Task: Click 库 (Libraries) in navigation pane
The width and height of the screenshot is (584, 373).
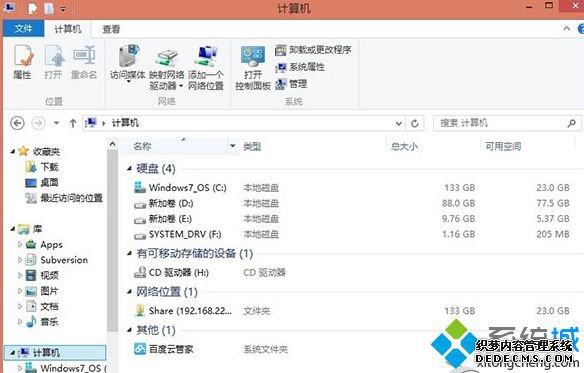Action: point(37,229)
